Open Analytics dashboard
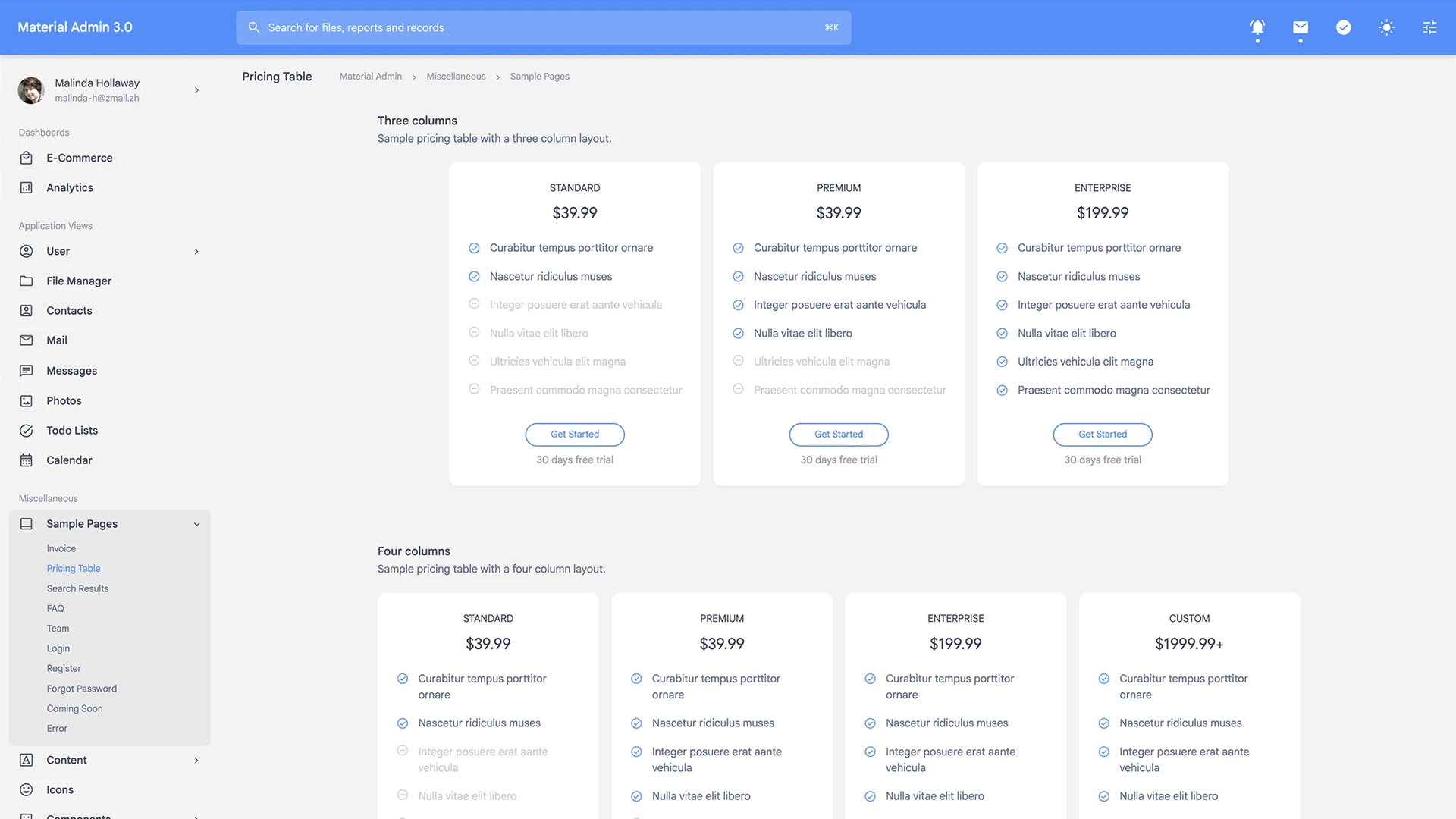1456x819 pixels. [x=70, y=187]
